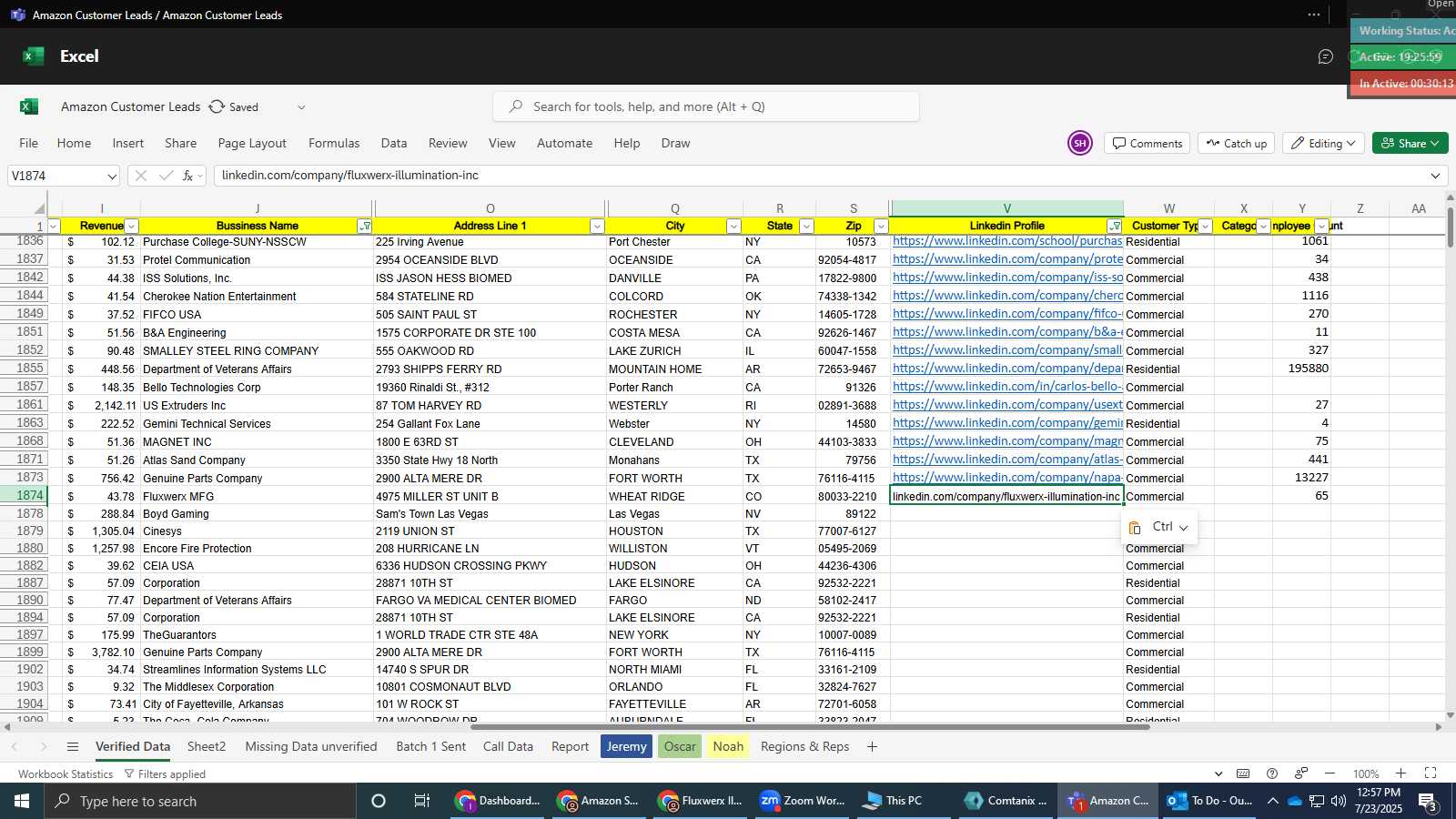
Task: Open the Automate ribbon tab
Action: pyautogui.click(x=564, y=143)
